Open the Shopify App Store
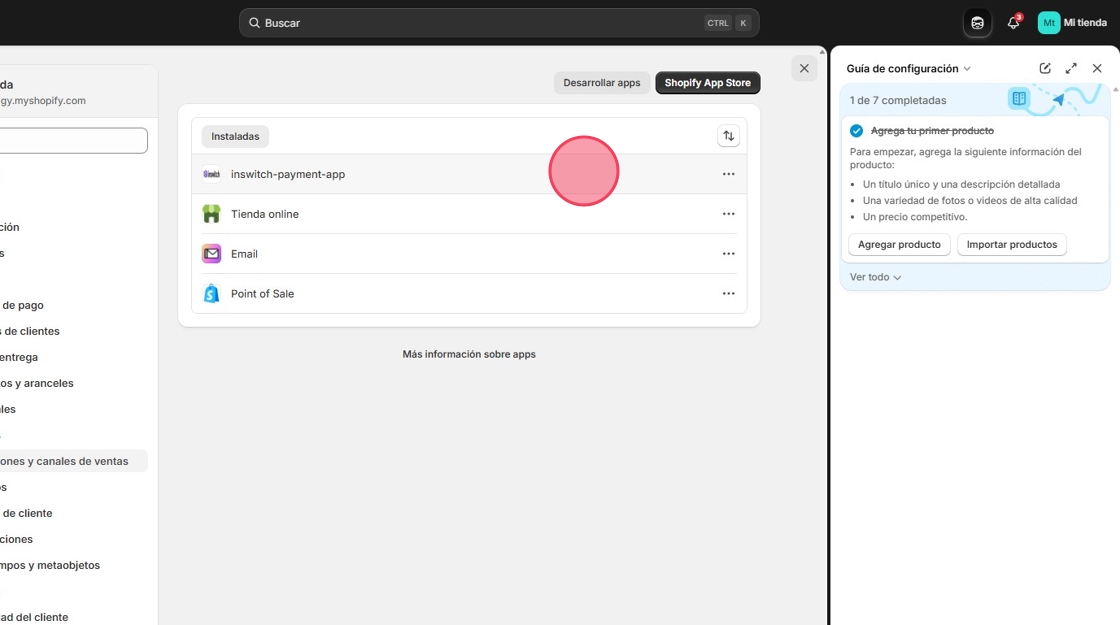Viewport: 1120px width, 625px height. pos(707,83)
